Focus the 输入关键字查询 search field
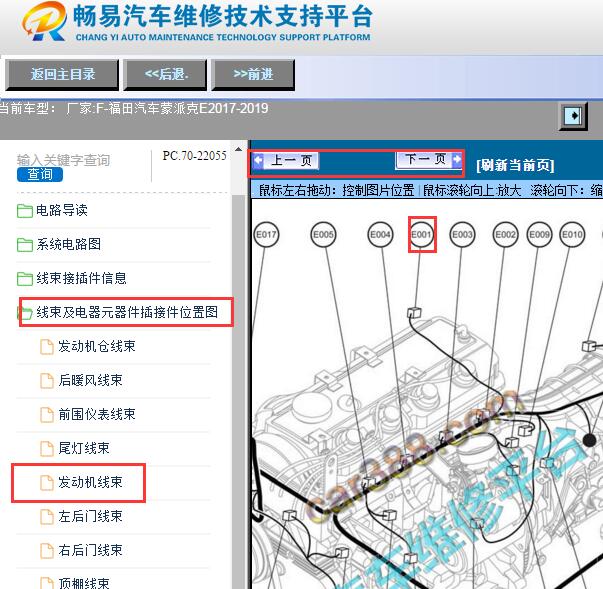This screenshot has width=603, height=589. [x=63, y=160]
